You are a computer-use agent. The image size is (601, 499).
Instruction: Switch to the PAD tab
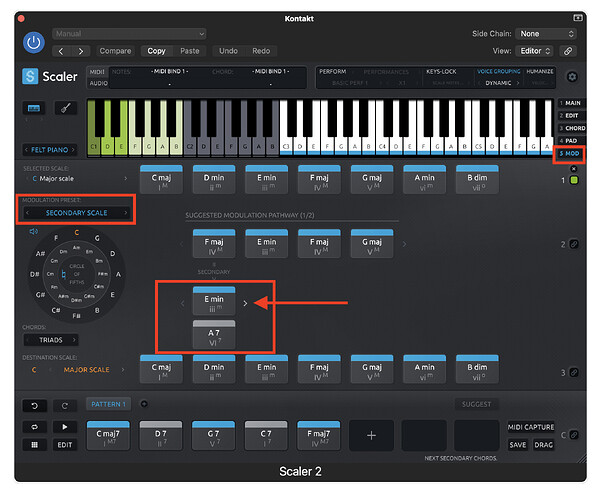pyautogui.click(x=570, y=141)
